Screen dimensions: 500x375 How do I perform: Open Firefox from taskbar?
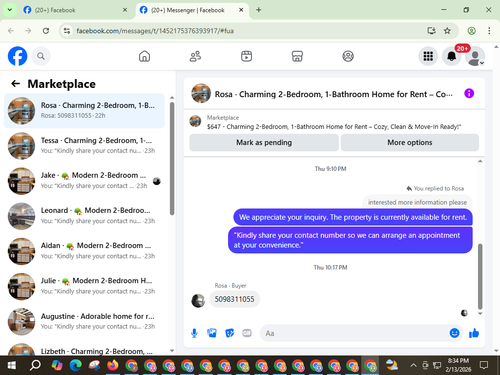point(113,366)
